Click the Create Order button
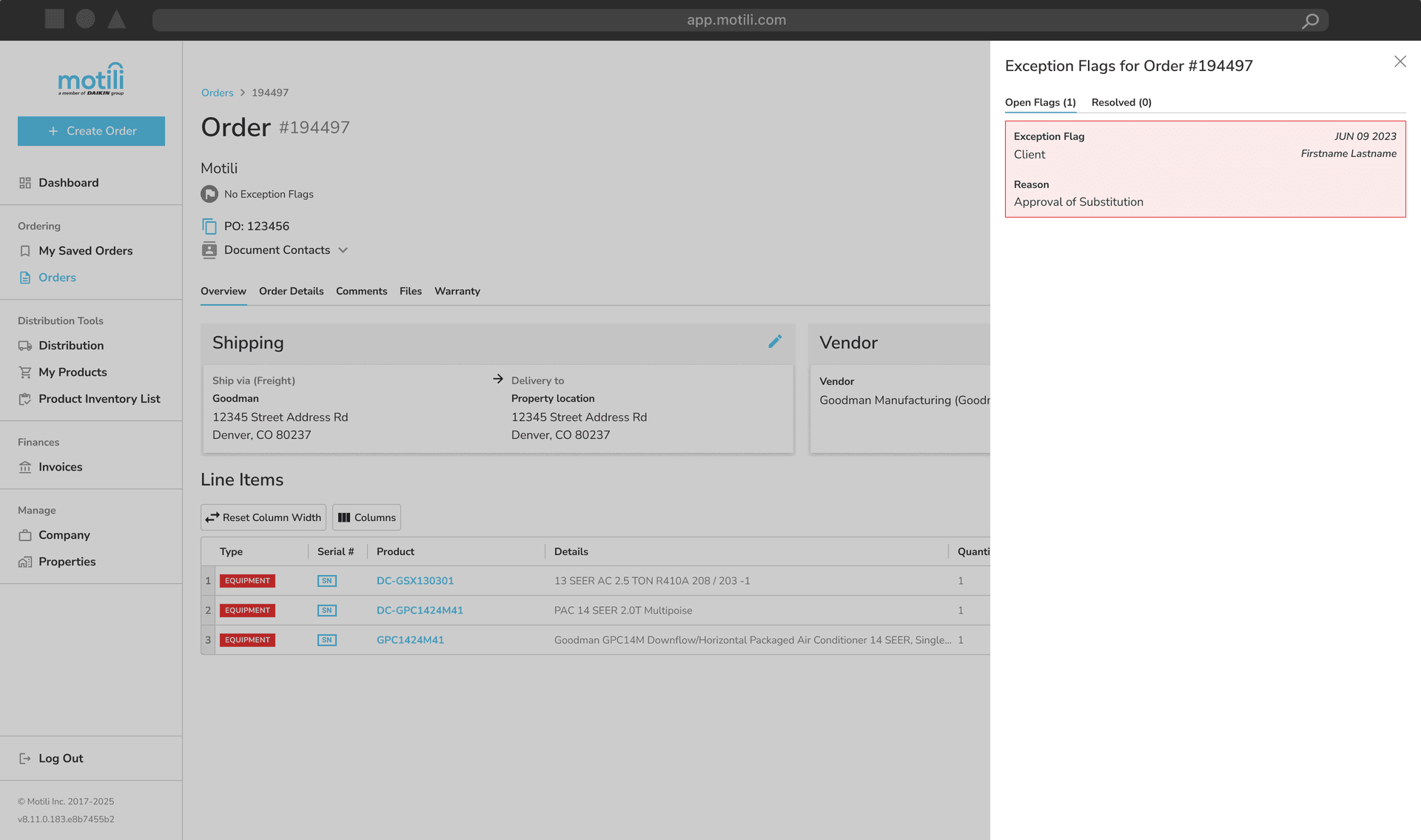 (x=91, y=131)
